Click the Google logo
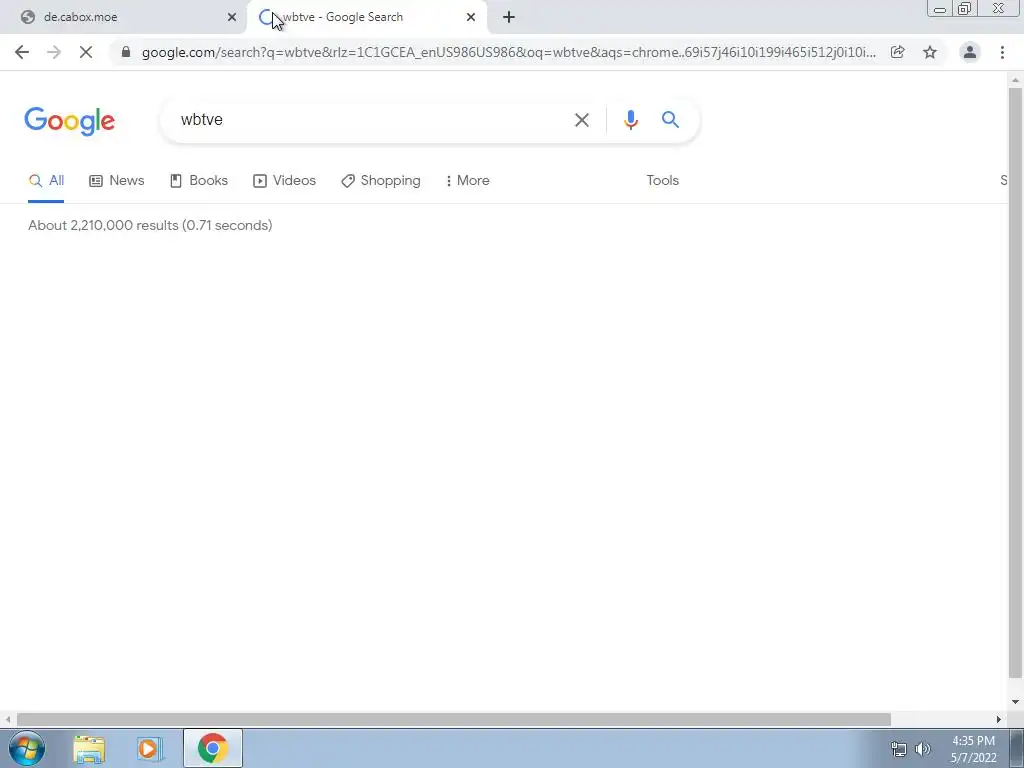1024x768 pixels. tap(70, 121)
